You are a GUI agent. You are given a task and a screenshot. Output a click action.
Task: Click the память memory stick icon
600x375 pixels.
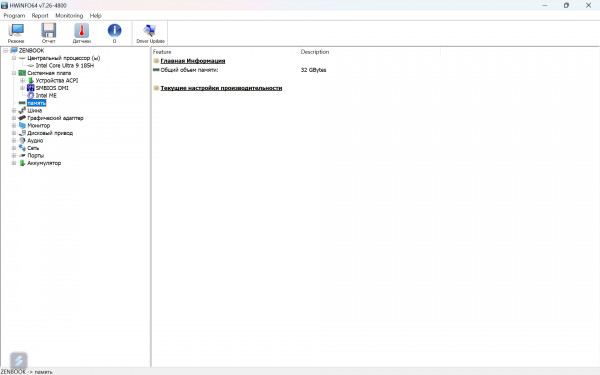(22, 103)
